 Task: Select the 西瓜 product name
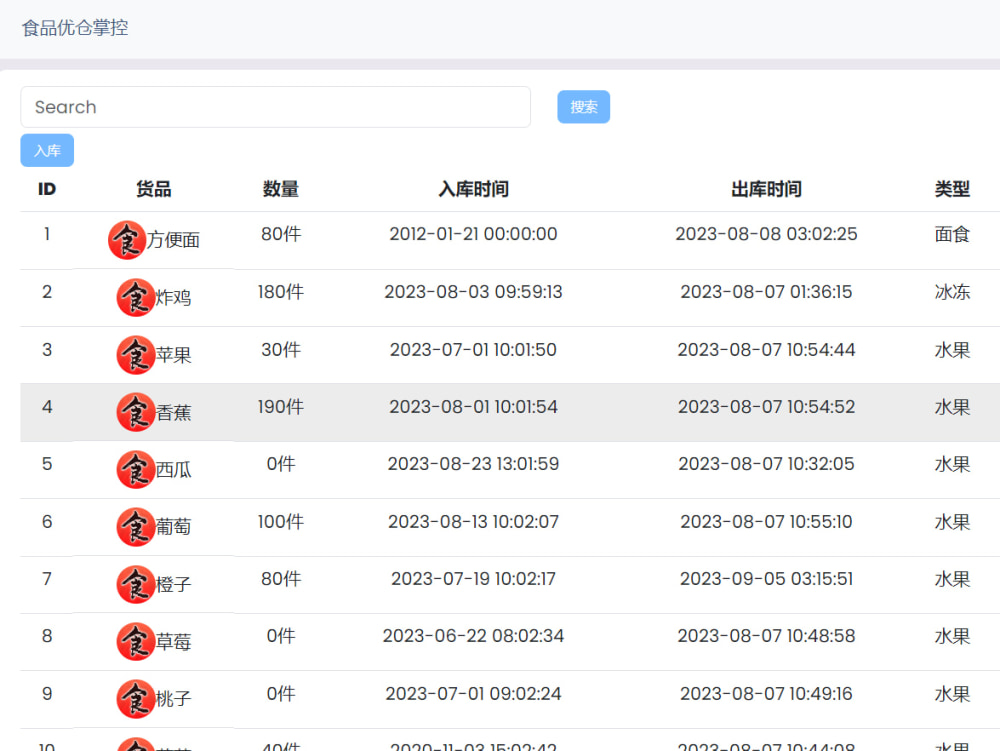click(173, 470)
